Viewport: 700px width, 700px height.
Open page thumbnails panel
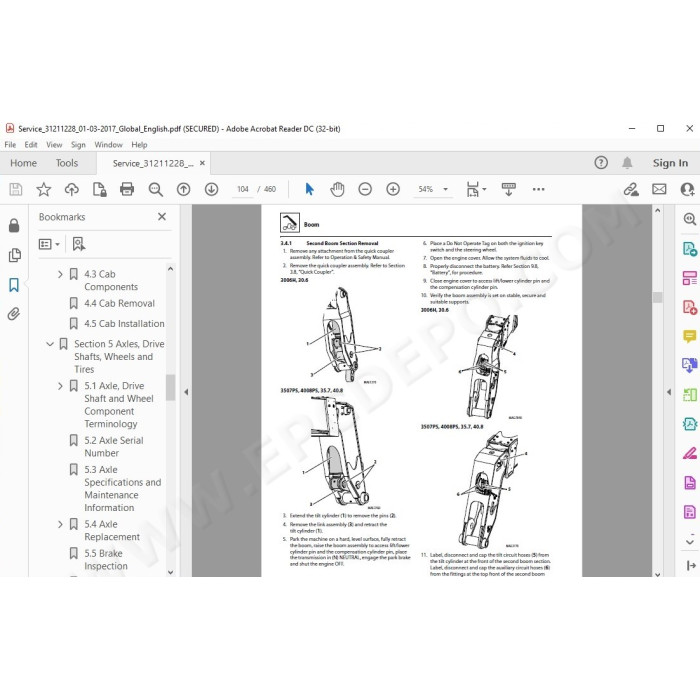14,255
